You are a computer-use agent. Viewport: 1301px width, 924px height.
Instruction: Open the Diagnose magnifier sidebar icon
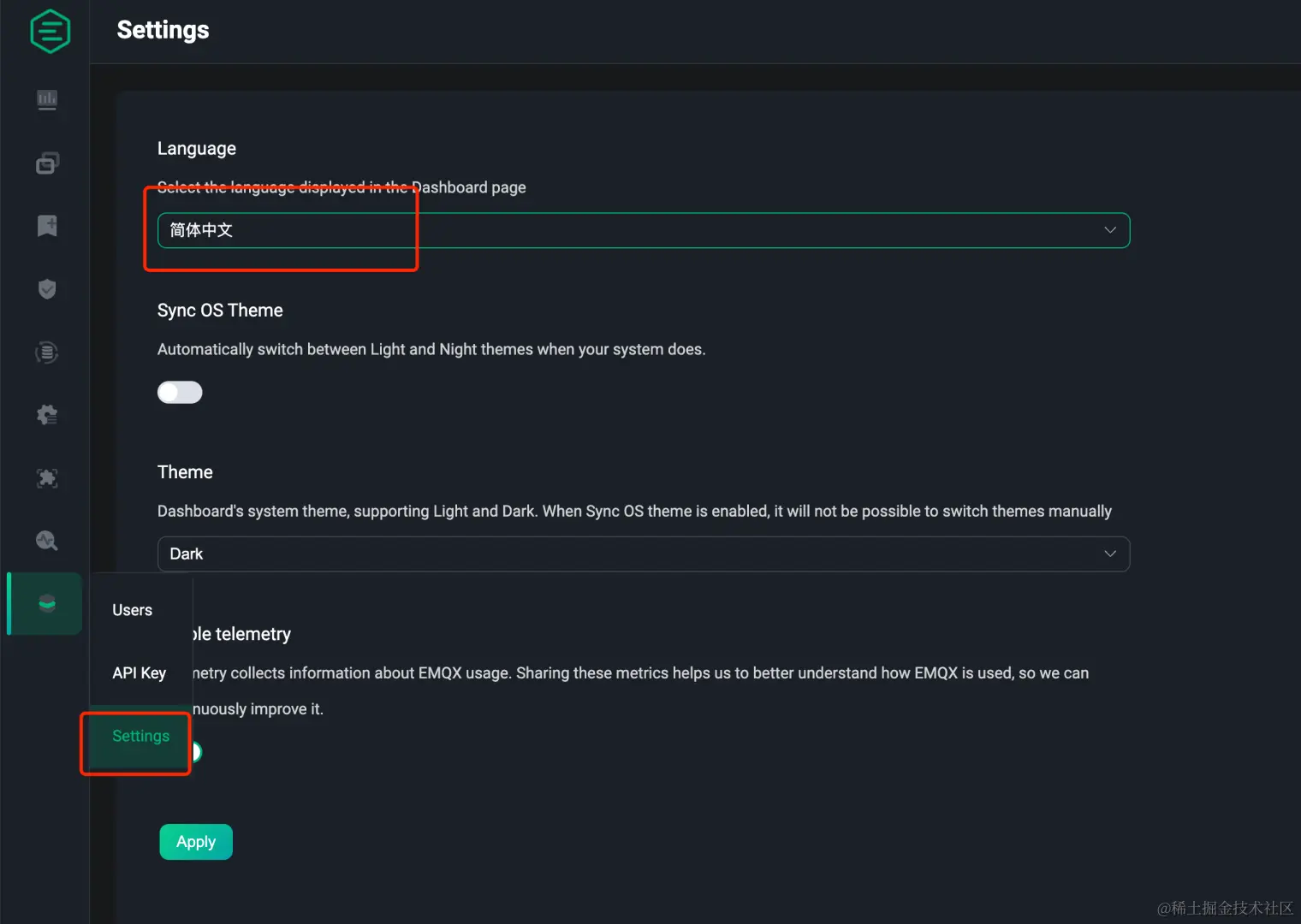pos(47,540)
